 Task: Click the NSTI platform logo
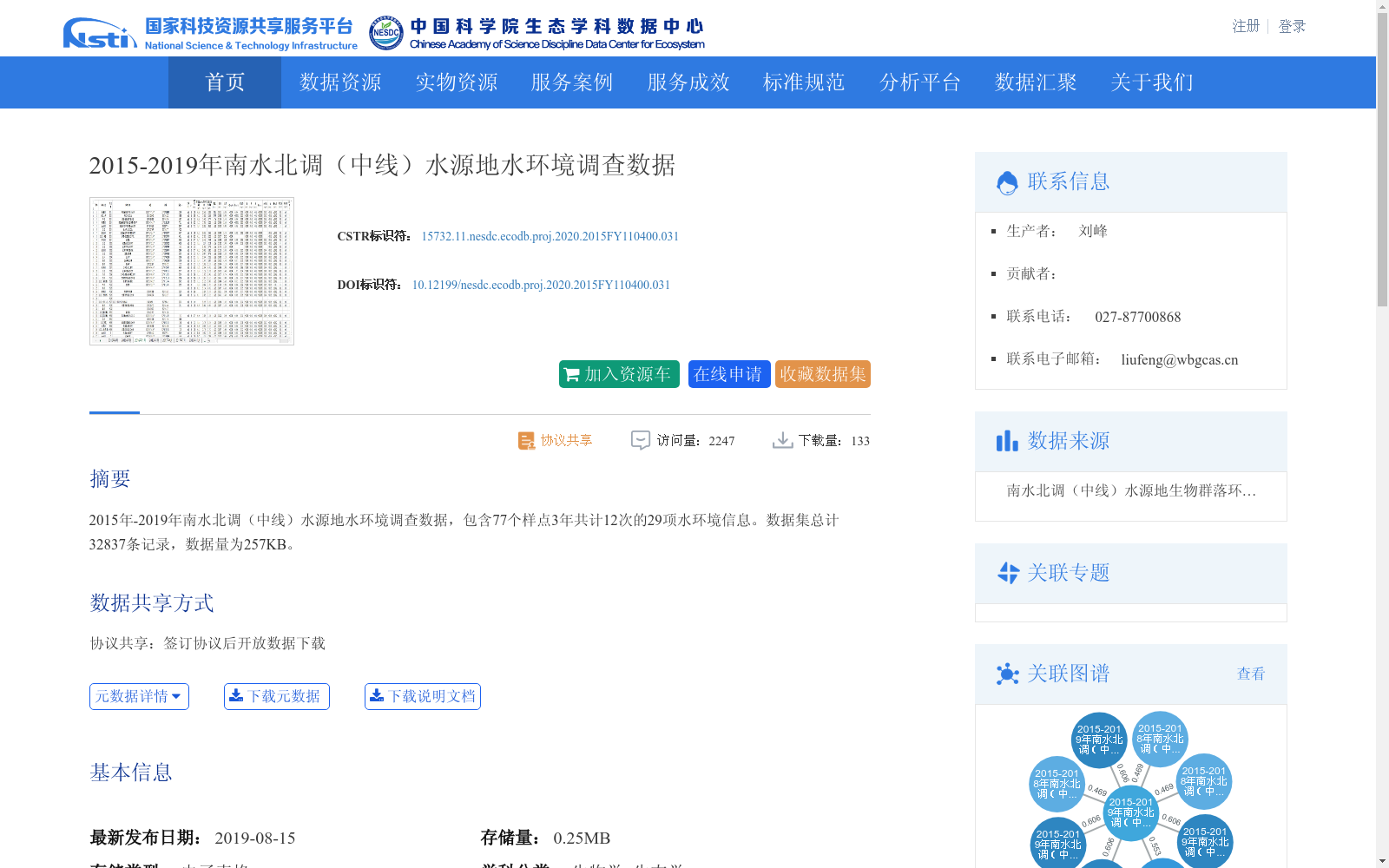point(210,33)
